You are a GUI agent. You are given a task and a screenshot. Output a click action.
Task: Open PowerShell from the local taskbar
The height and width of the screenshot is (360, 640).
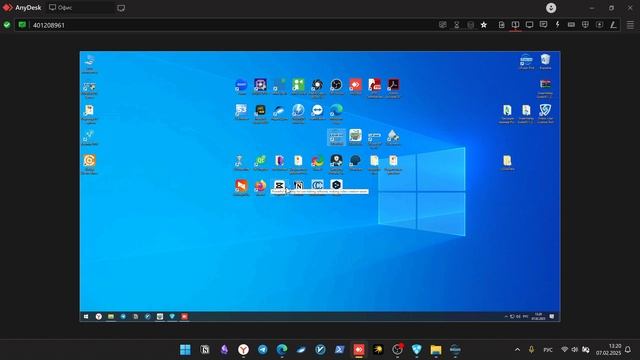[340, 349]
